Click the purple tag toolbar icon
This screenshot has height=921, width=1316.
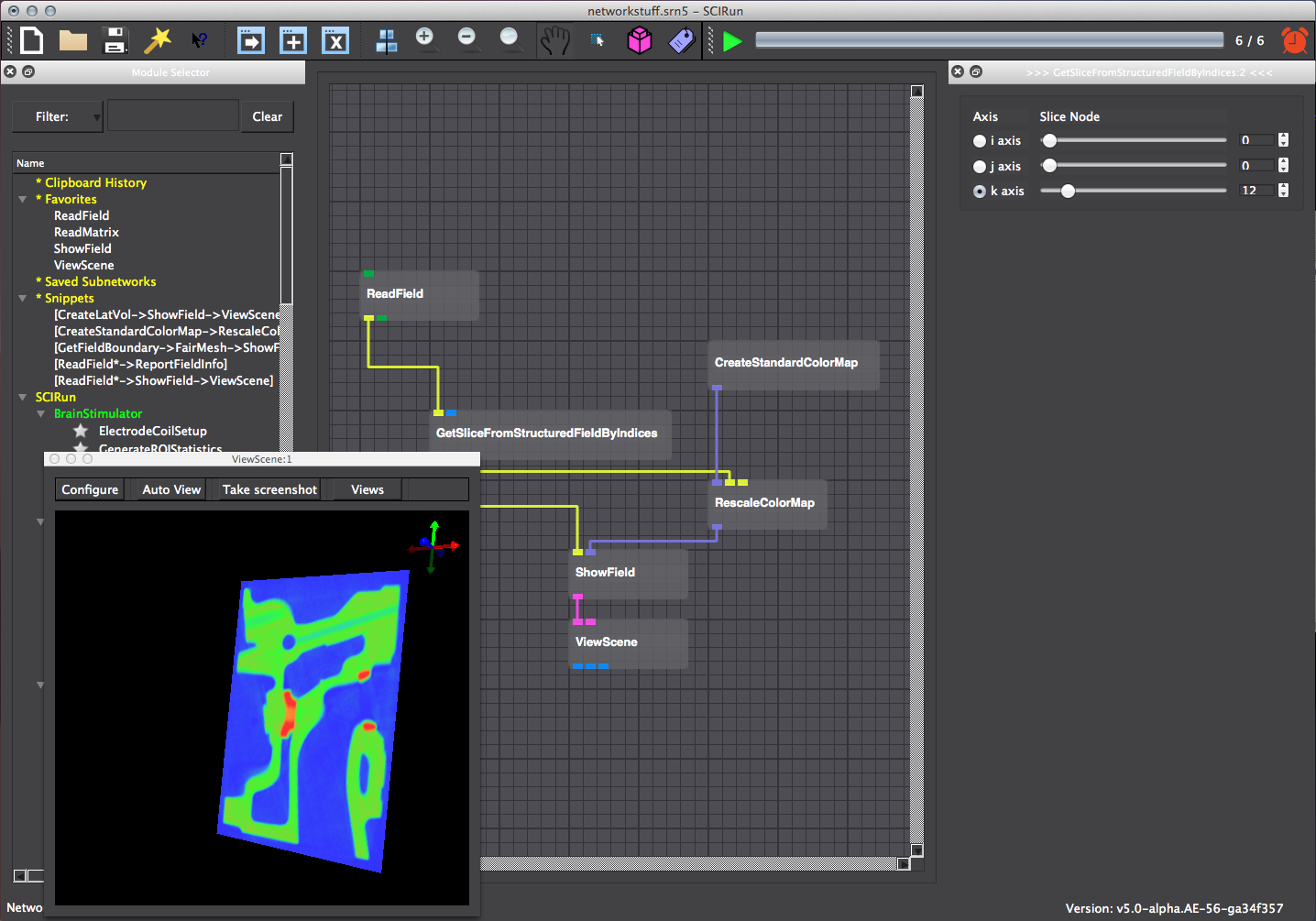[x=682, y=40]
